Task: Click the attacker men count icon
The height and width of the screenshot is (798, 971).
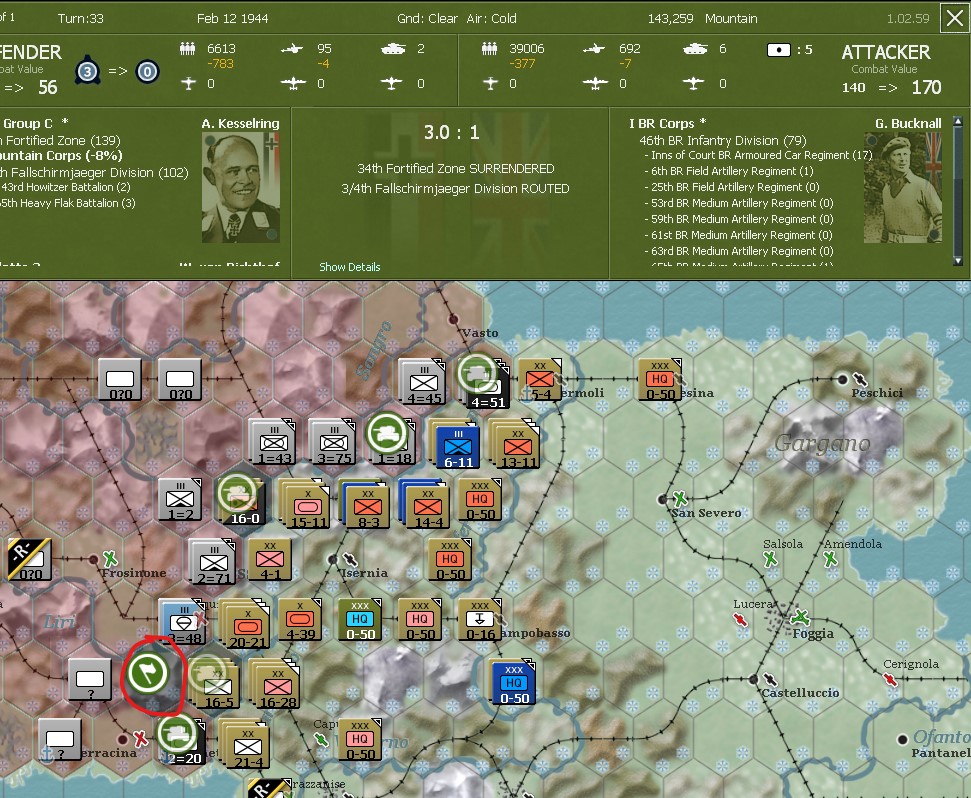Action: [x=489, y=49]
